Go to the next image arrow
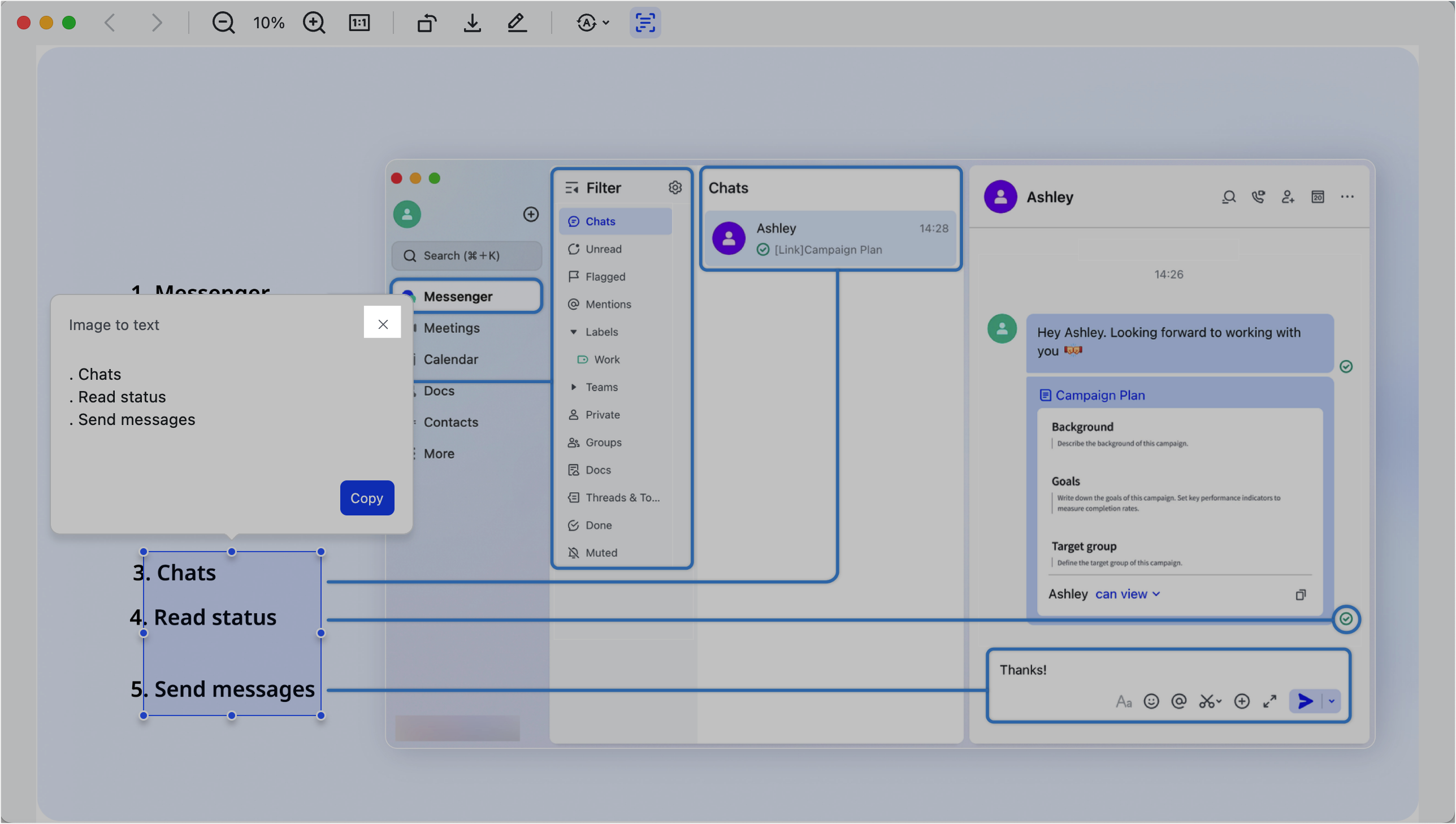The height and width of the screenshot is (824, 1456). pos(157,23)
